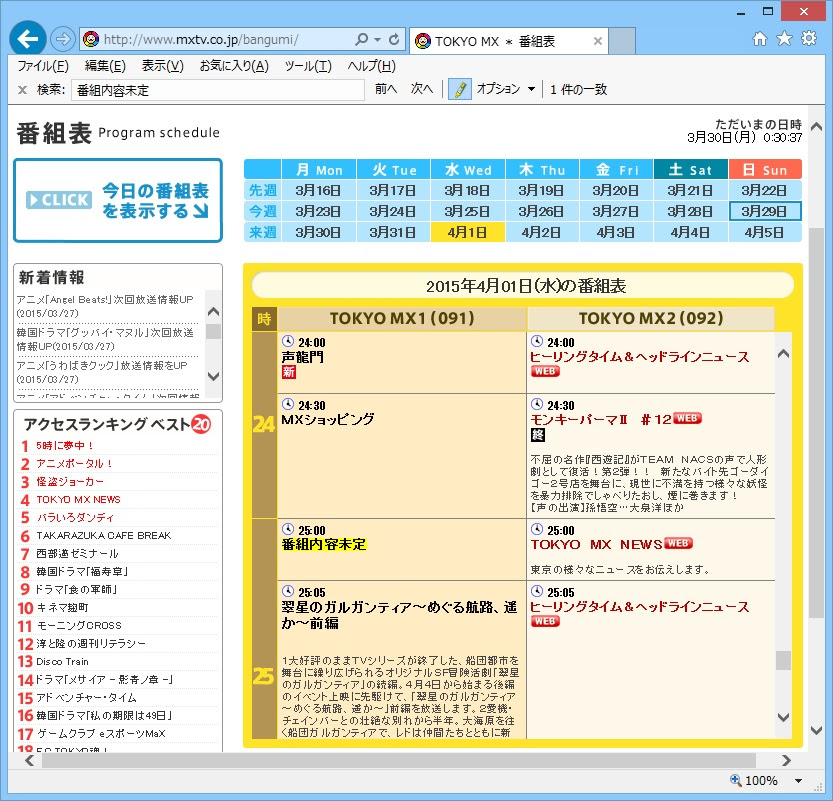Viewport: 833px width, 801px height.
Task: Click up arrow of 新着情報 scrollbar
Action: click(x=214, y=311)
